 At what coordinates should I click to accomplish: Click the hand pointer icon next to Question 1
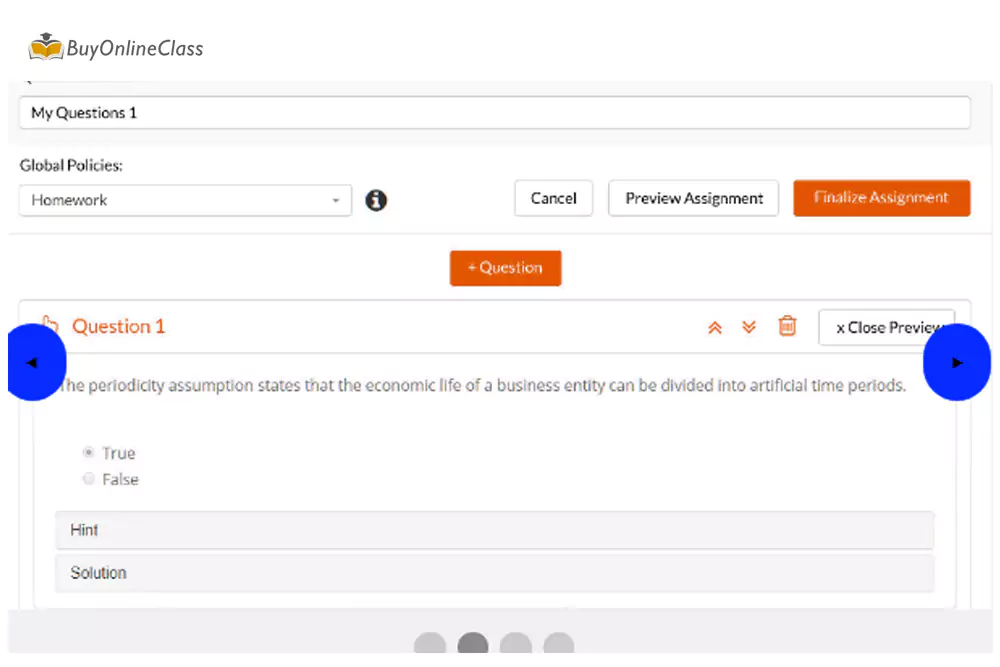(50, 322)
